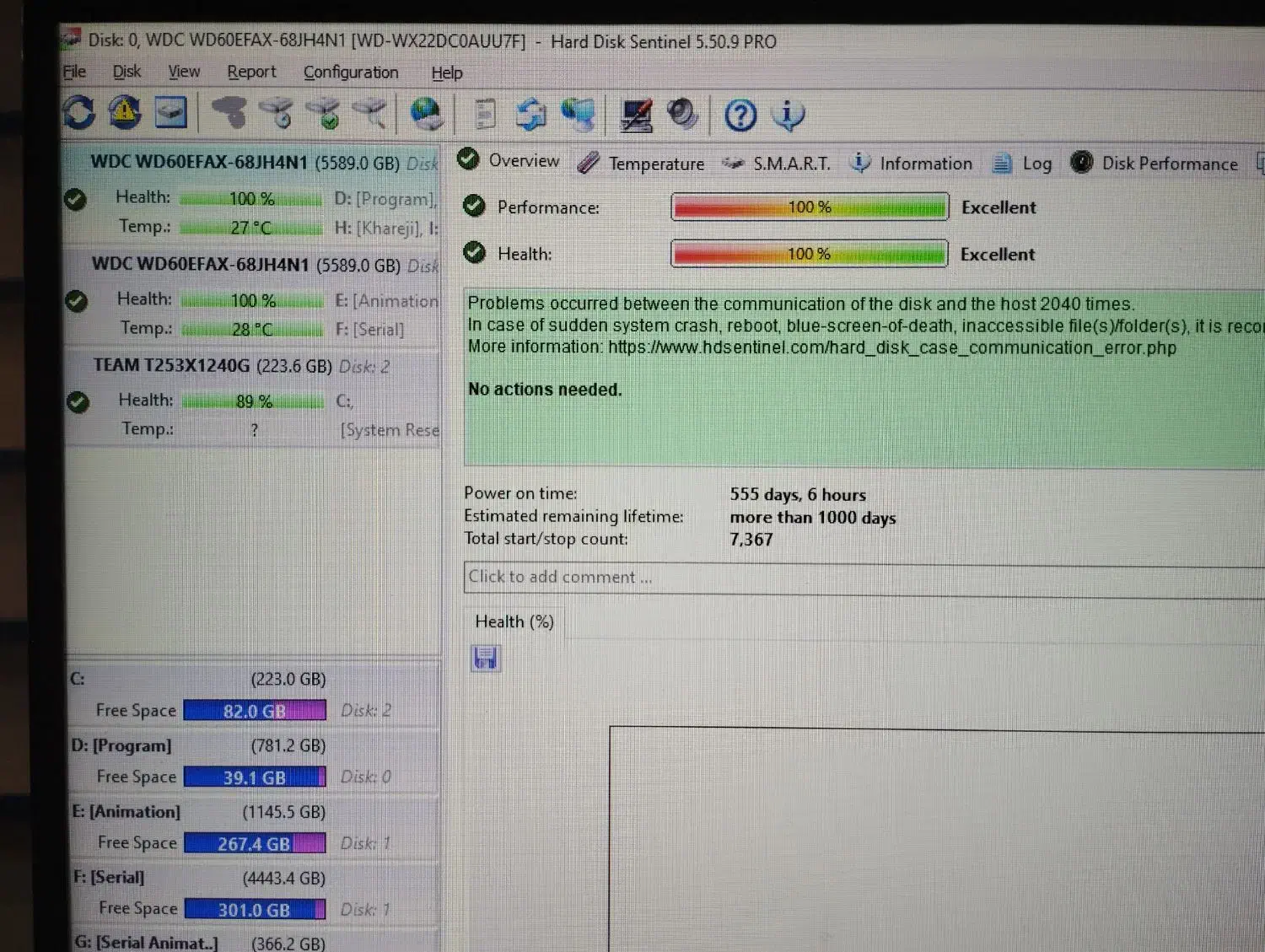Image resolution: width=1265 pixels, height=952 pixels.
Task: Click the 301.0 GB free space bar
Action: [255, 909]
